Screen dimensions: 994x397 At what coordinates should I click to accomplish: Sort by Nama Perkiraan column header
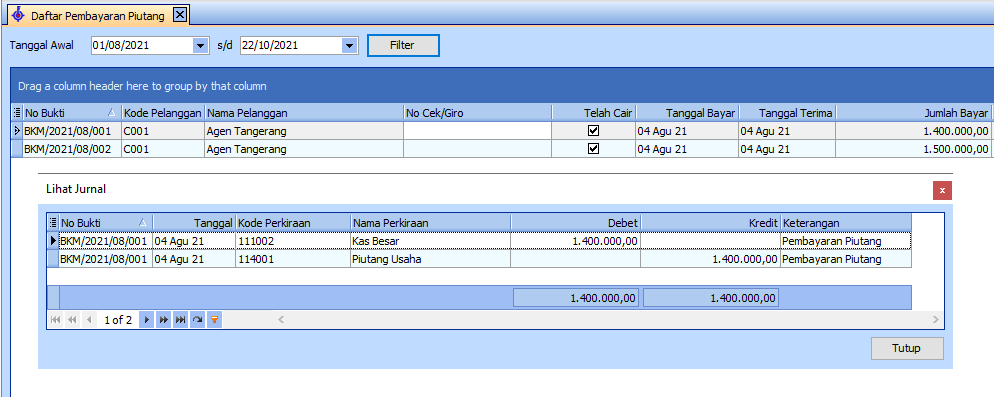(x=430, y=223)
